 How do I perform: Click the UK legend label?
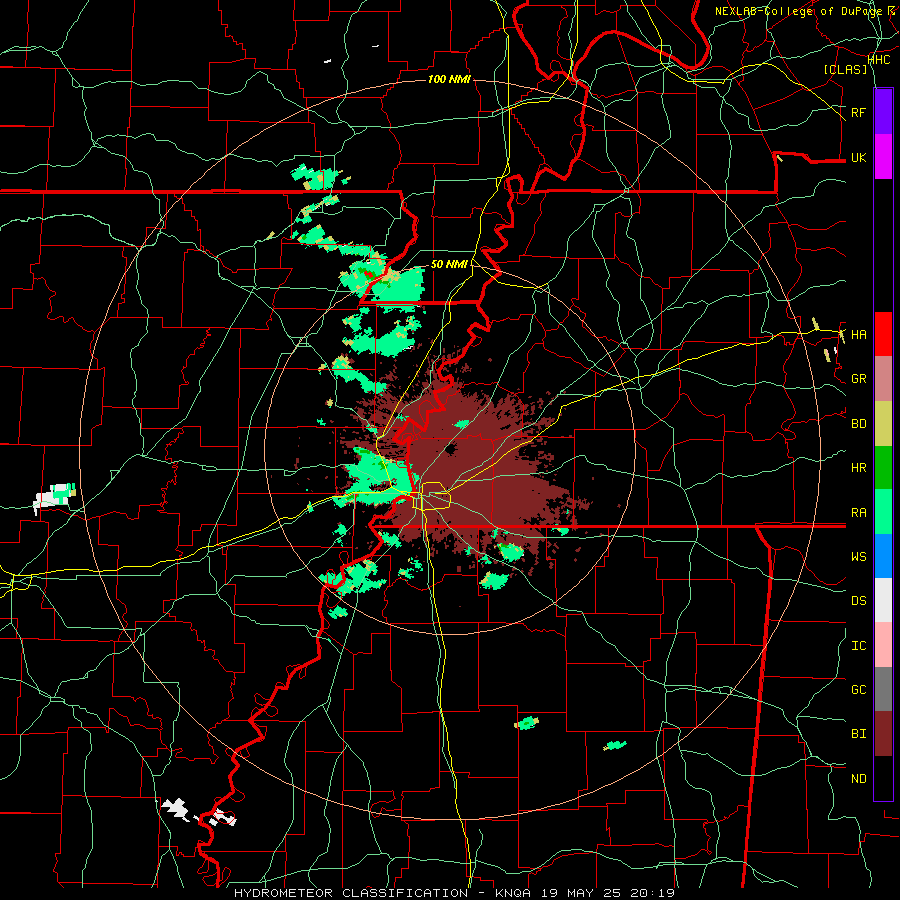tap(858, 157)
